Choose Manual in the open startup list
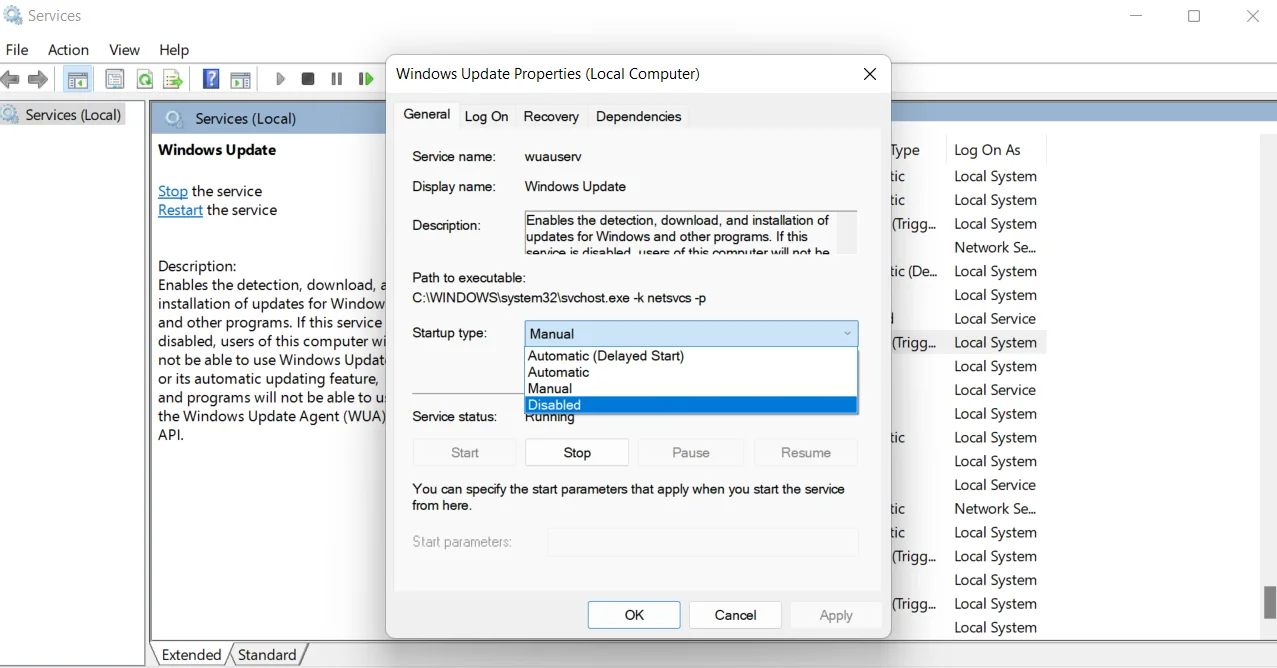Image resolution: width=1277 pixels, height=668 pixels. click(x=691, y=388)
